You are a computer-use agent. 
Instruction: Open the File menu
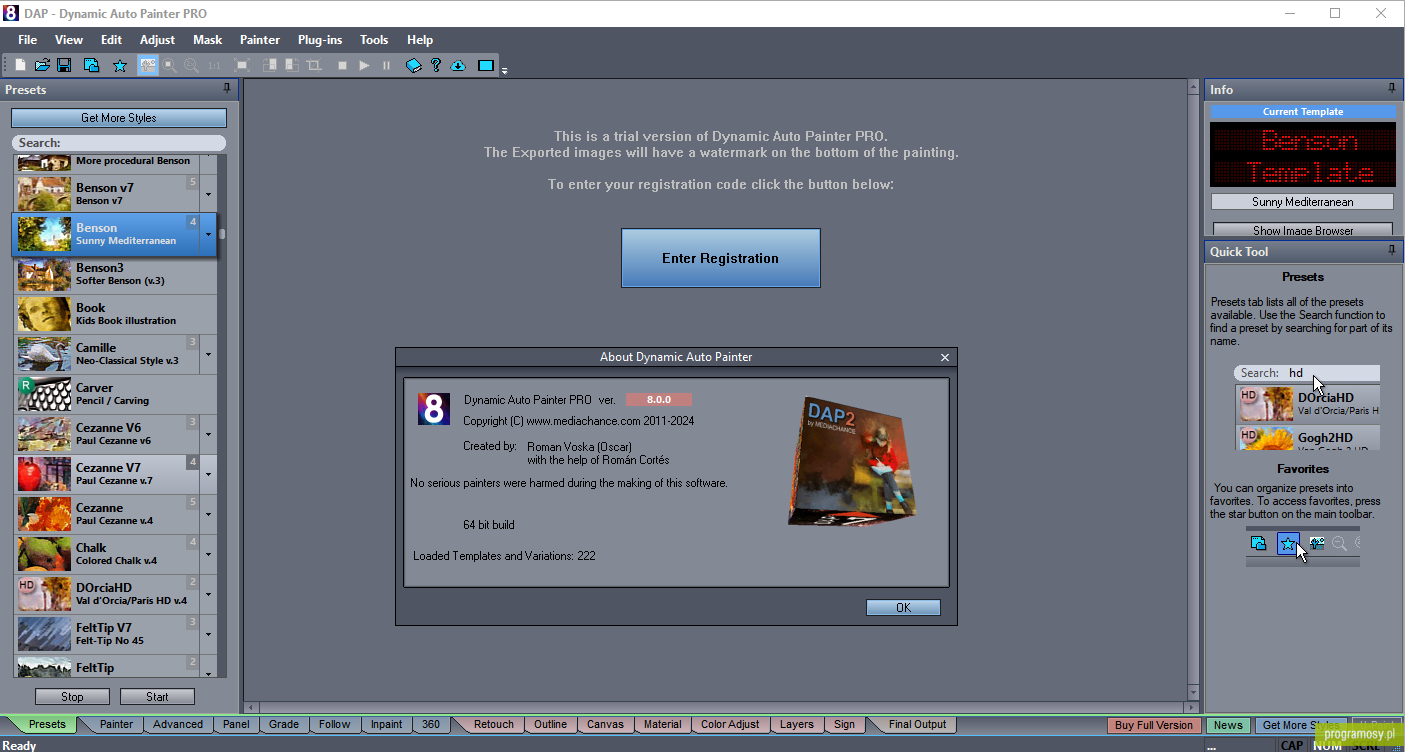pyautogui.click(x=27, y=40)
